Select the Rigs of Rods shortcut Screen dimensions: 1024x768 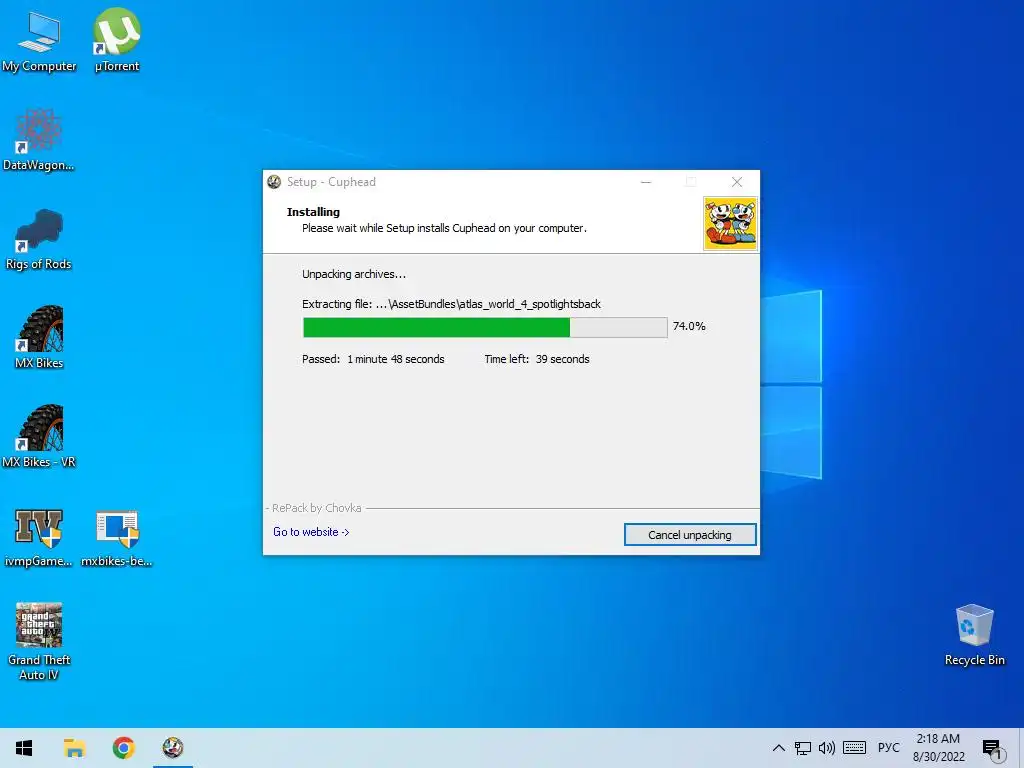[39, 239]
